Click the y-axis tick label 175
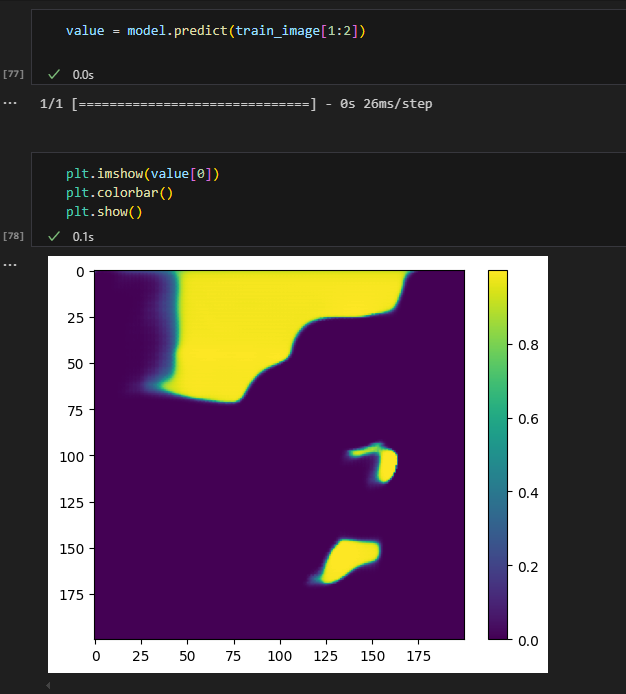 [x=71, y=595]
